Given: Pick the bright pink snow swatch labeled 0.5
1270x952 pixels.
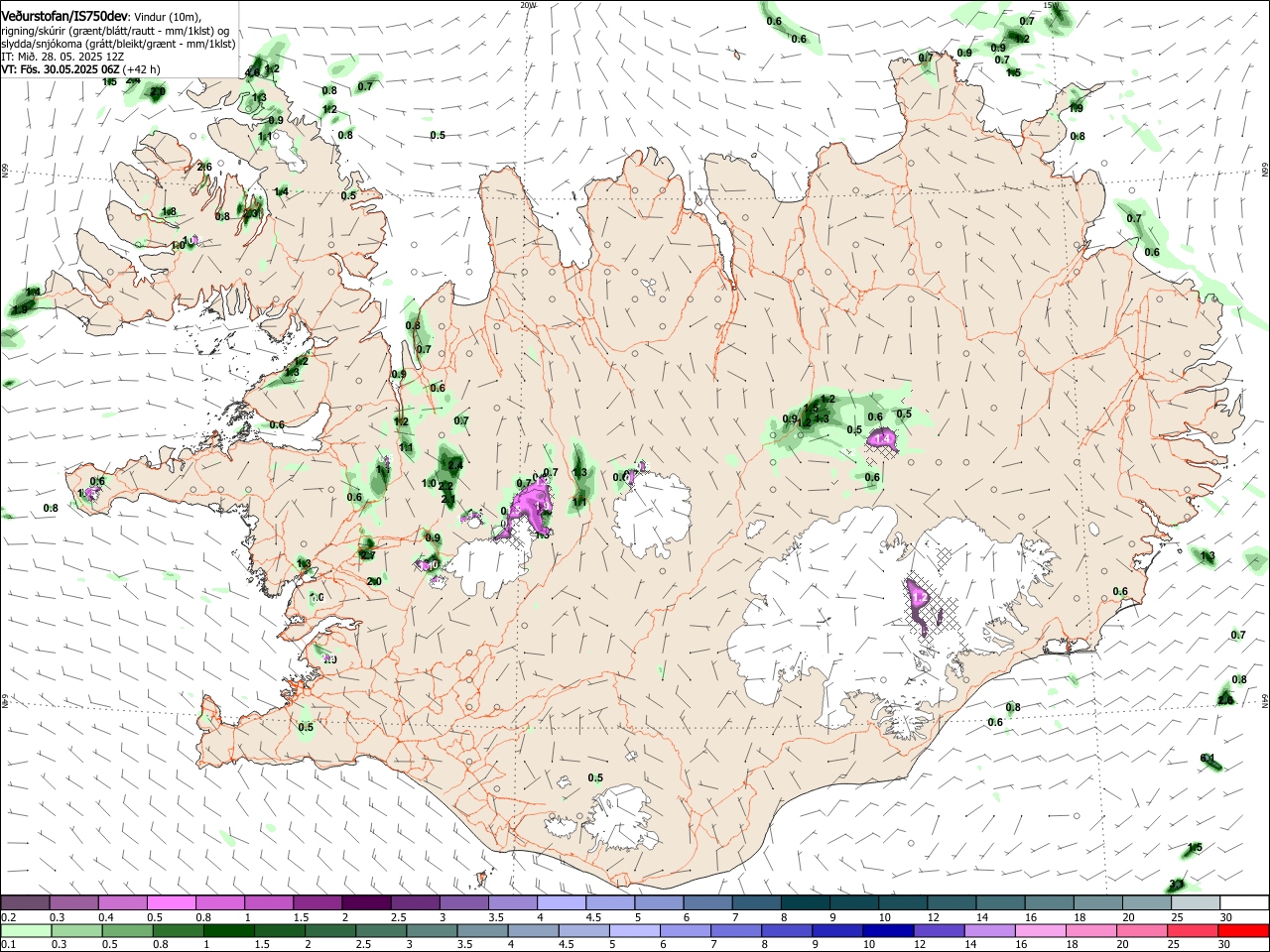Looking at the screenshot, I should pyautogui.click(x=172, y=902).
